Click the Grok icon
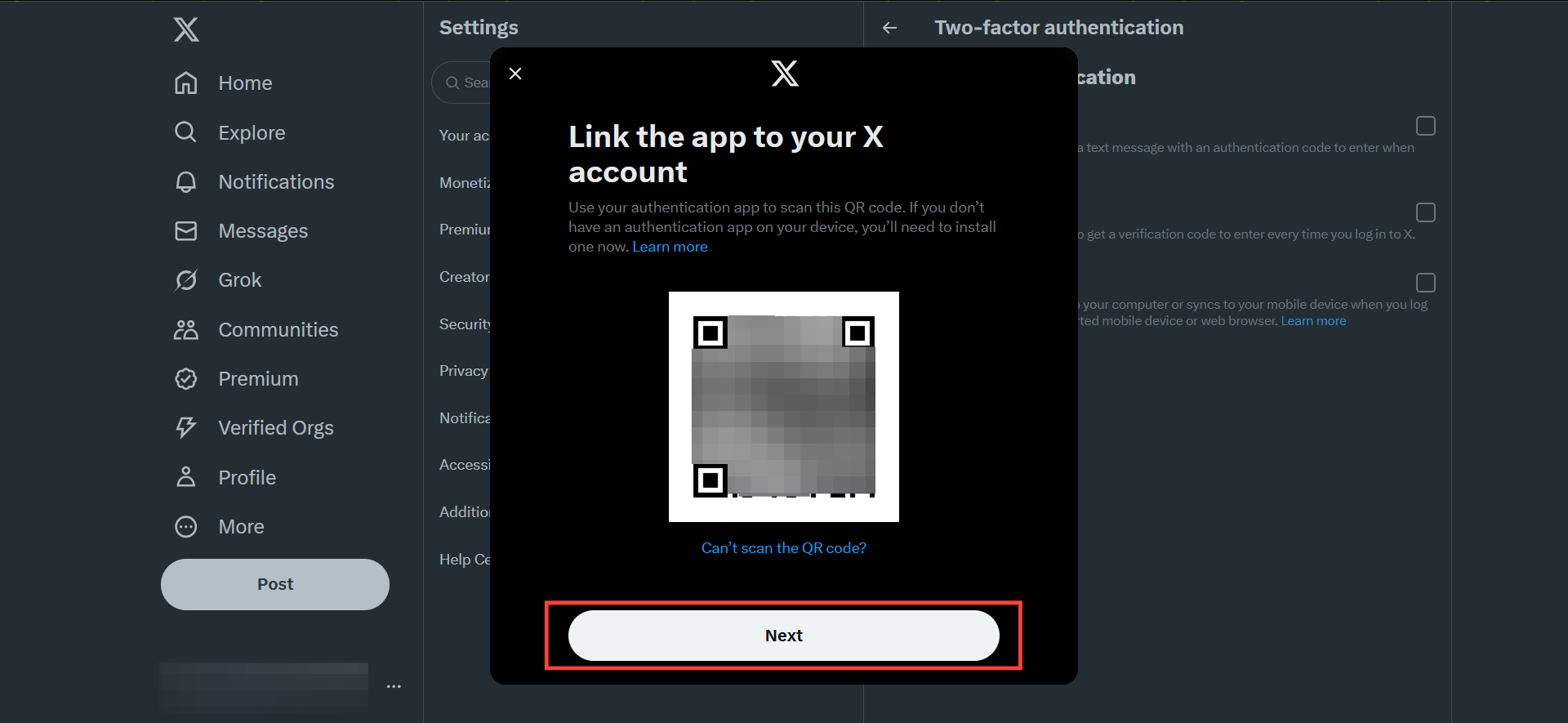 (186, 280)
